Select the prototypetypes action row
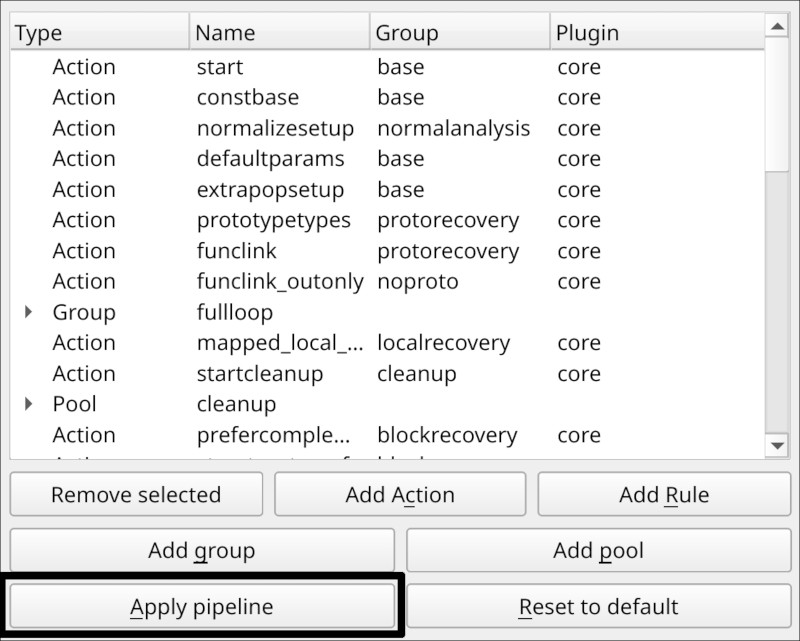The image size is (800, 641). (x=387, y=220)
